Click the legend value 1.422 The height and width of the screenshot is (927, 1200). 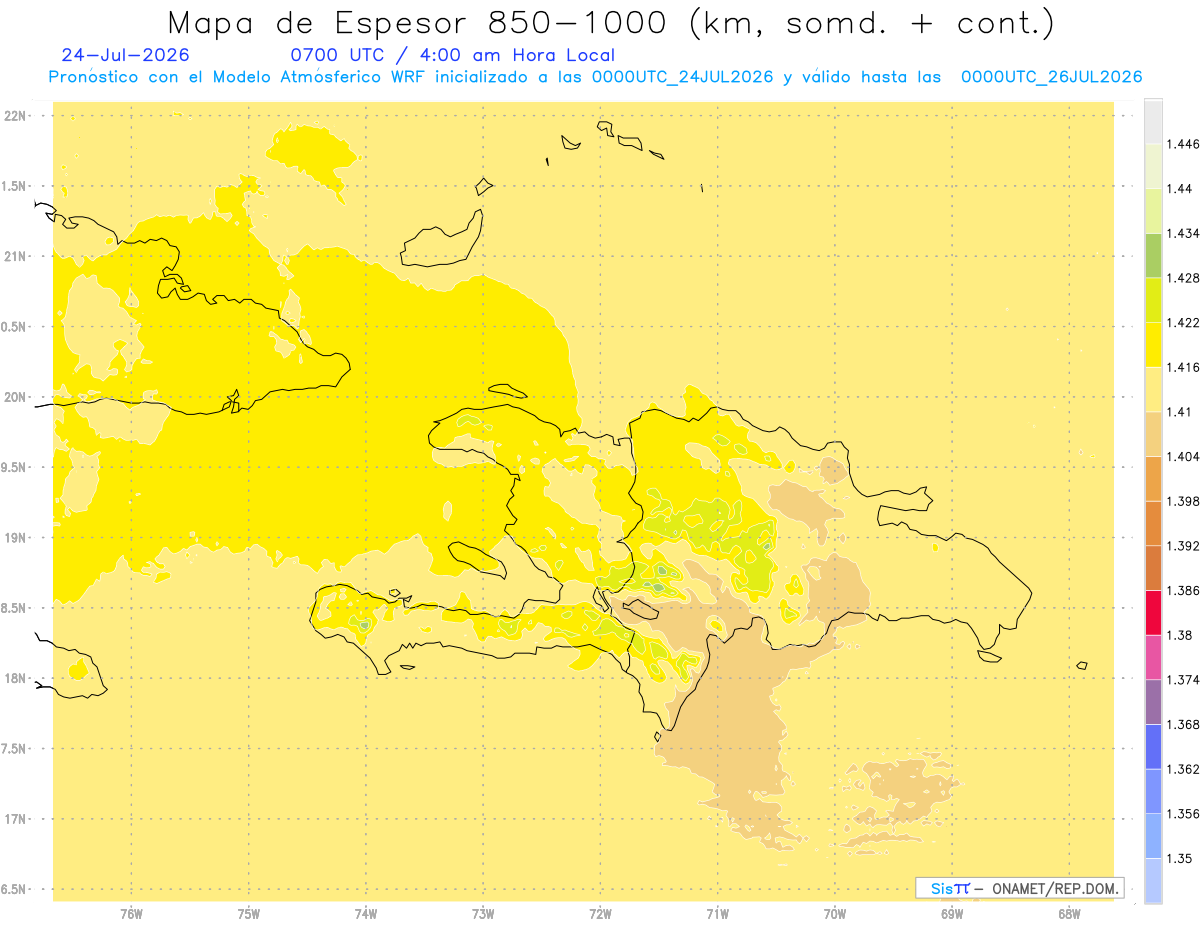pyautogui.click(x=1183, y=323)
